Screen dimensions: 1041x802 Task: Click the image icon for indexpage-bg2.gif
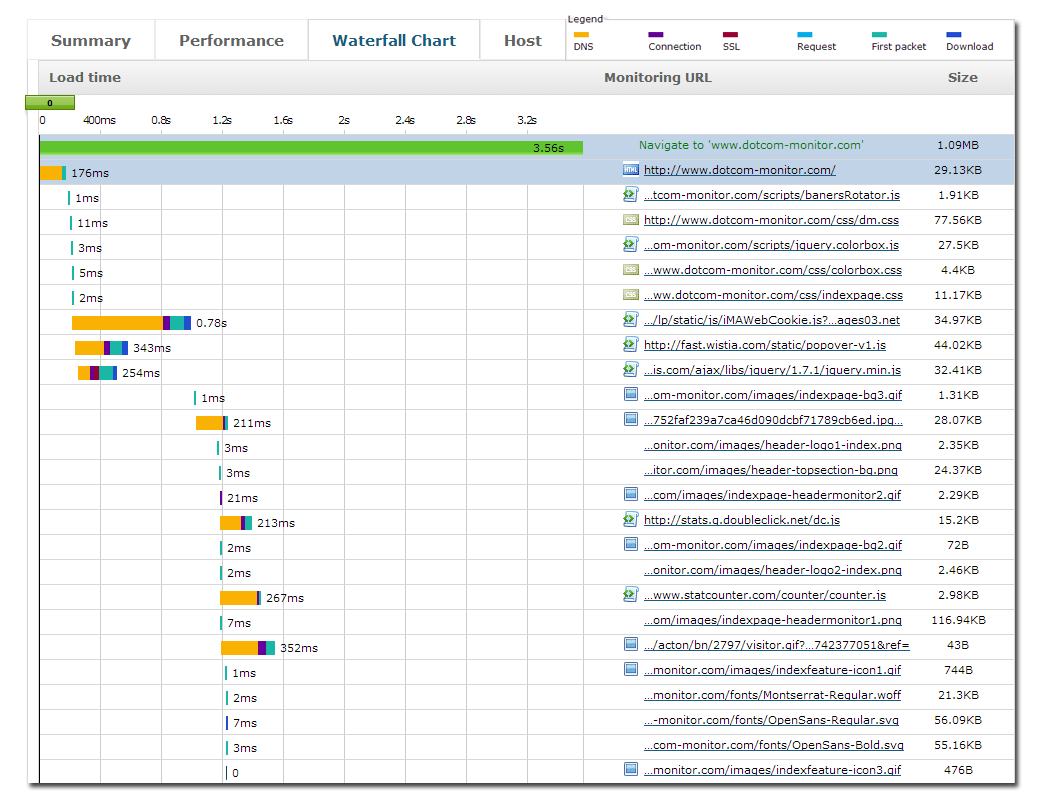coord(631,544)
